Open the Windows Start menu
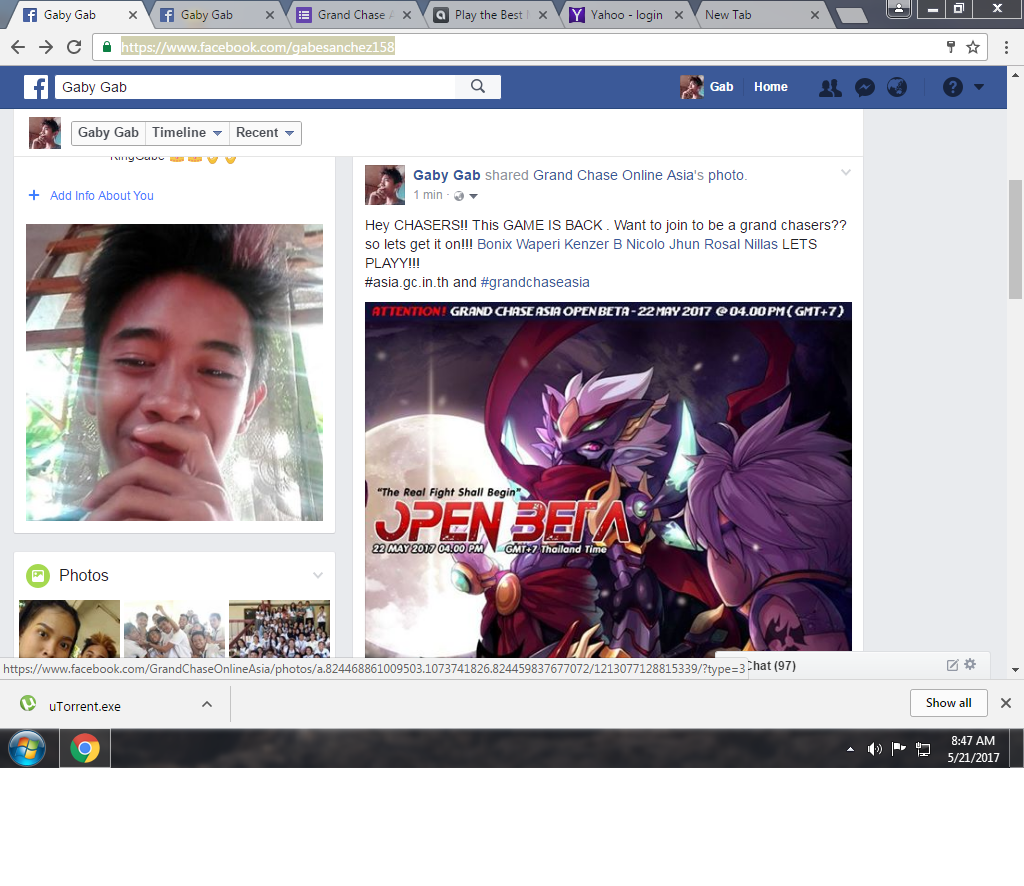Image resolution: width=1024 pixels, height=886 pixels. point(27,748)
